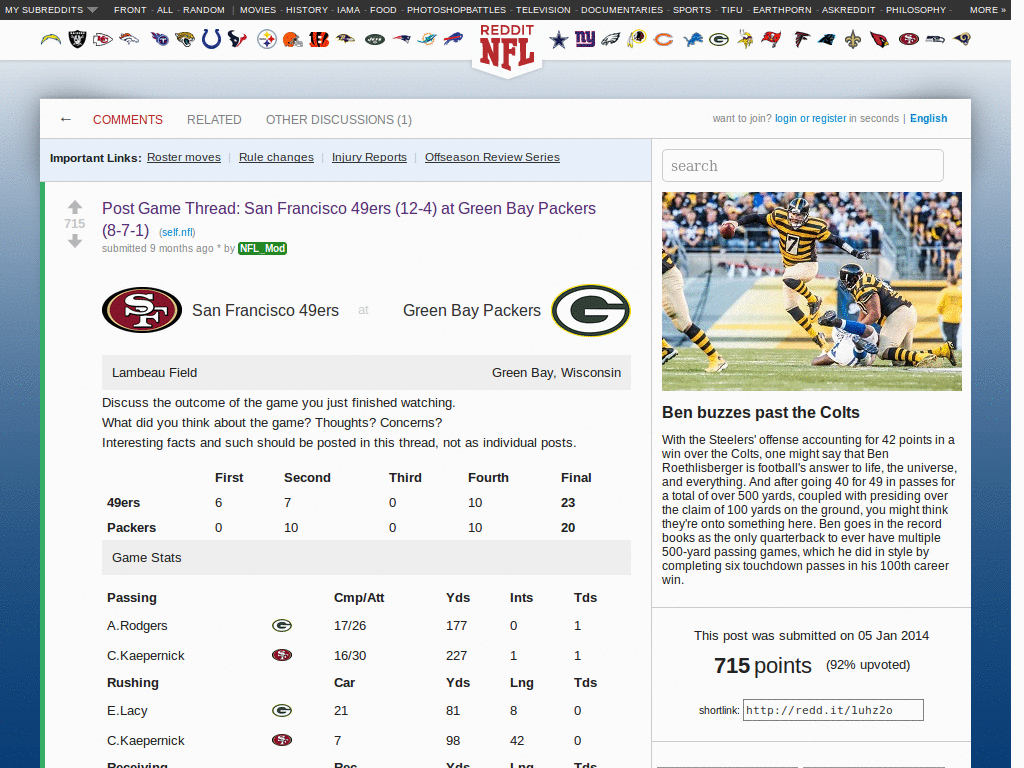1024x768 pixels.
Task: Expand the MY SUBREDDITS dropdown
Action: point(51,10)
